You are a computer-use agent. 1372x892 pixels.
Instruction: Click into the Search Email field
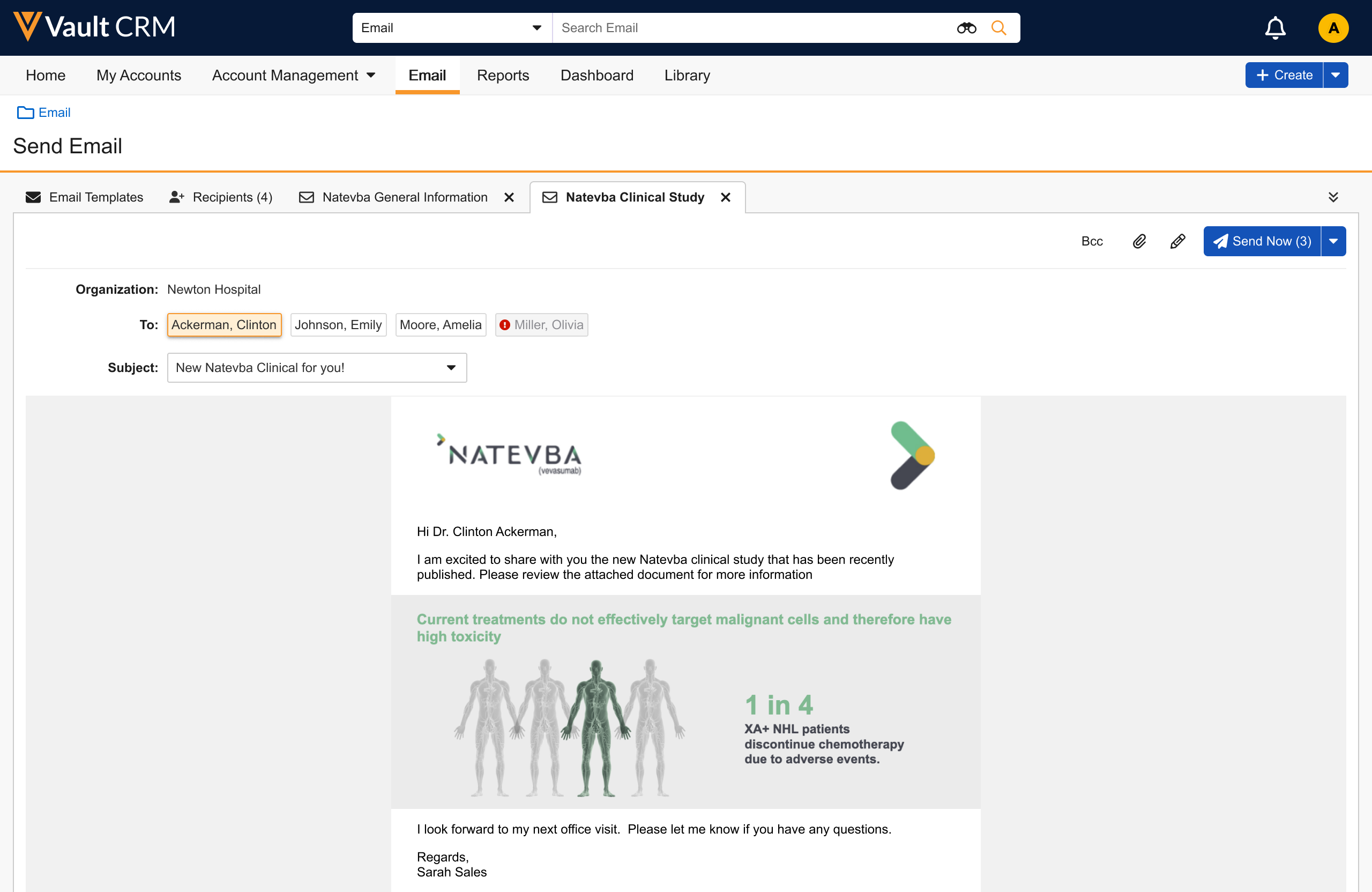pos(749,28)
